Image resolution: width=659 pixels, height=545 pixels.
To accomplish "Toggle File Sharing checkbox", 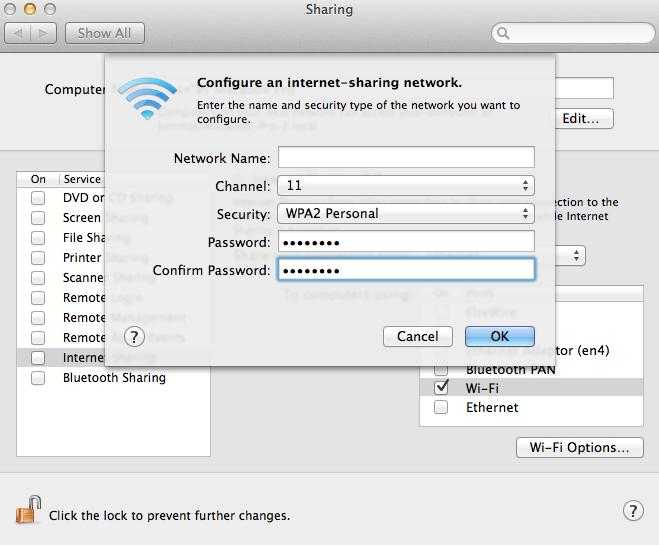I will pyautogui.click(x=38, y=238).
